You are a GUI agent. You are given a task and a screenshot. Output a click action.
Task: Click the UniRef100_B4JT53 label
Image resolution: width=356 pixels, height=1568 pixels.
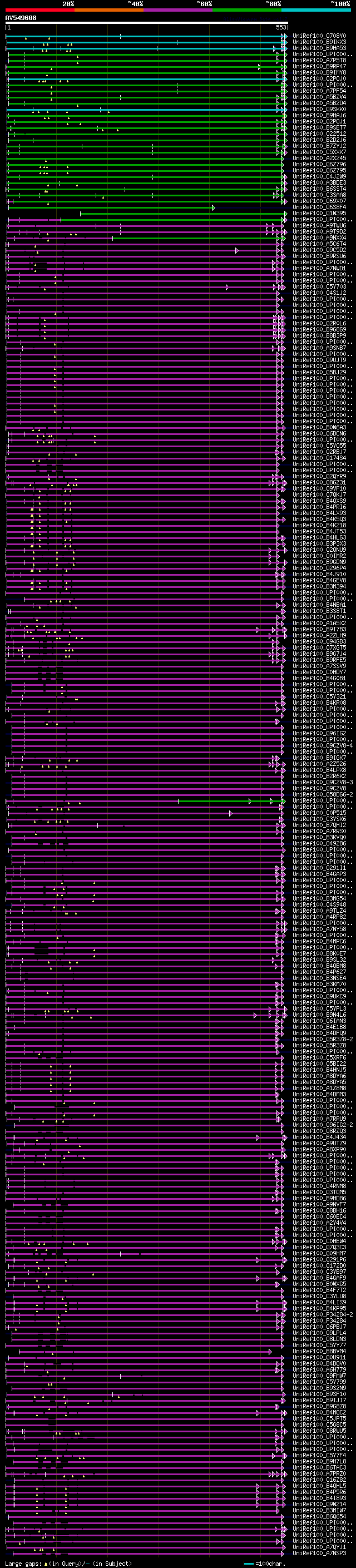click(x=319, y=531)
